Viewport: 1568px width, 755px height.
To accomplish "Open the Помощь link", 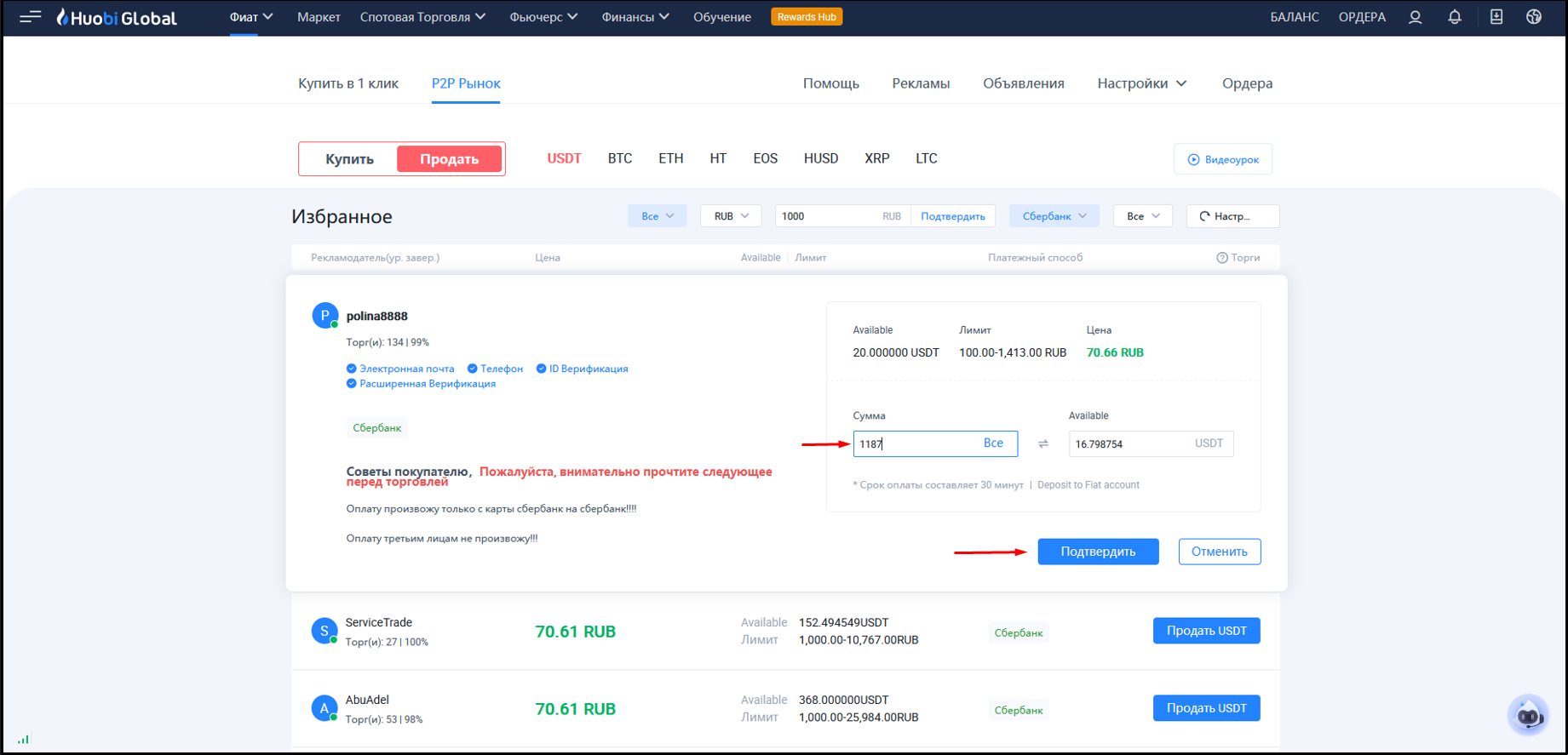I will 831,83.
